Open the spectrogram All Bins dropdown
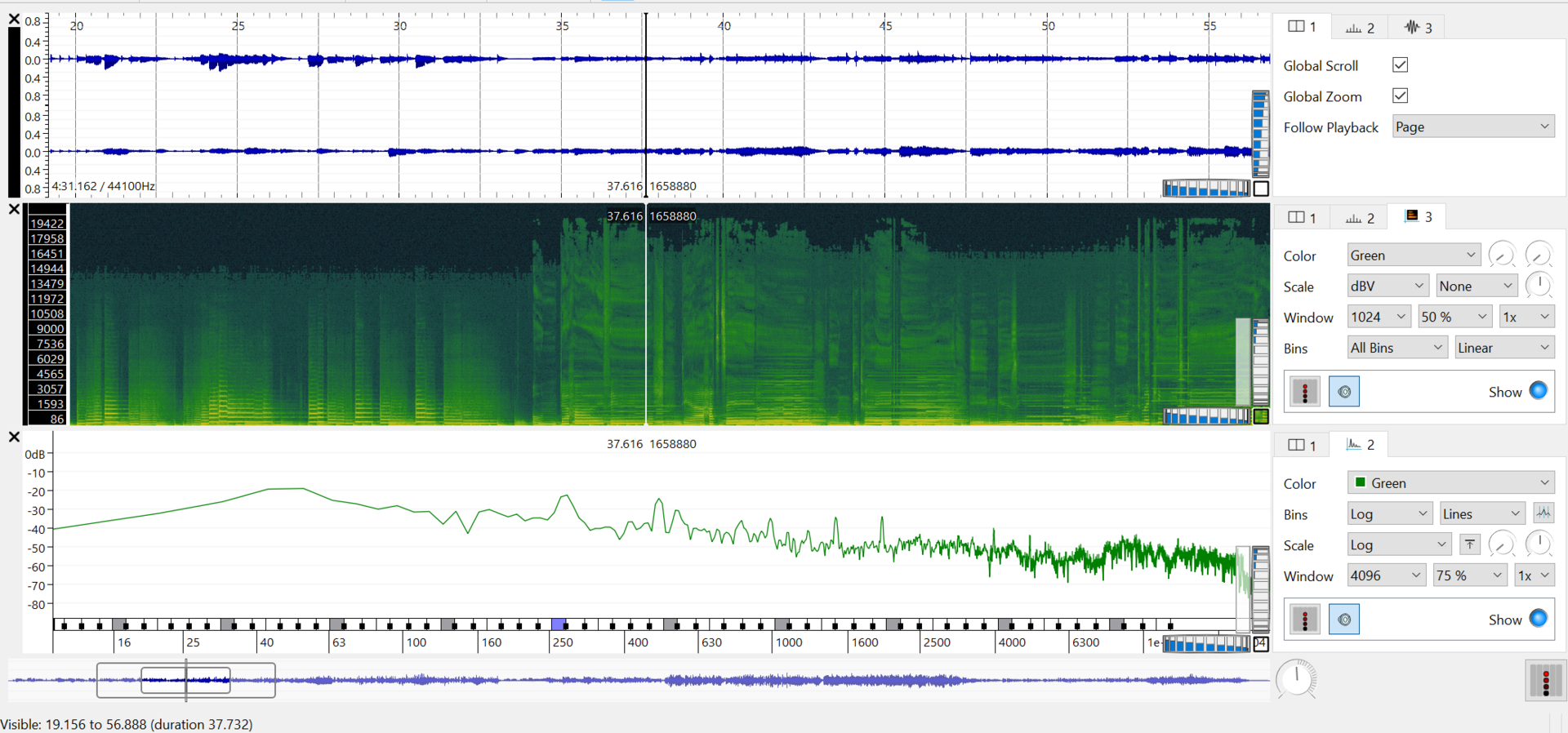The image size is (1568, 733). tap(1397, 348)
